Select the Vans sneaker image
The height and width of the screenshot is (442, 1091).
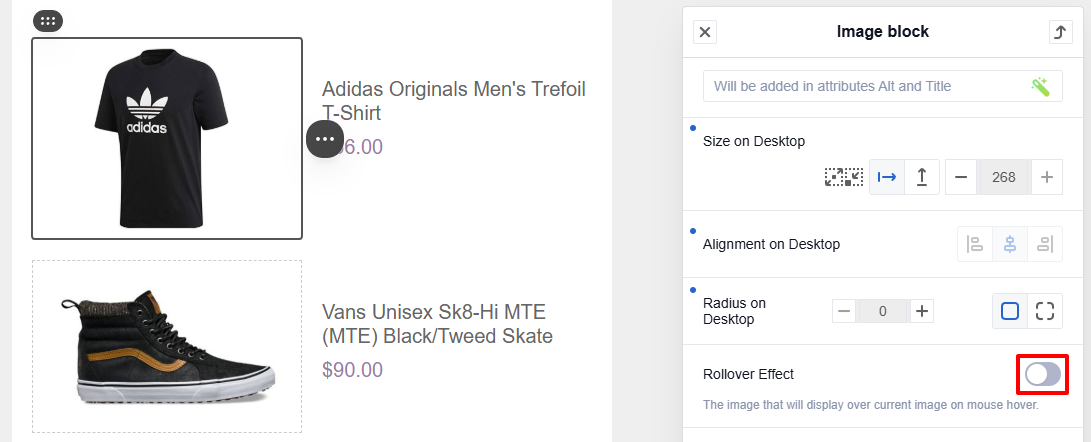pyautogui.click(x=167, y=347)
